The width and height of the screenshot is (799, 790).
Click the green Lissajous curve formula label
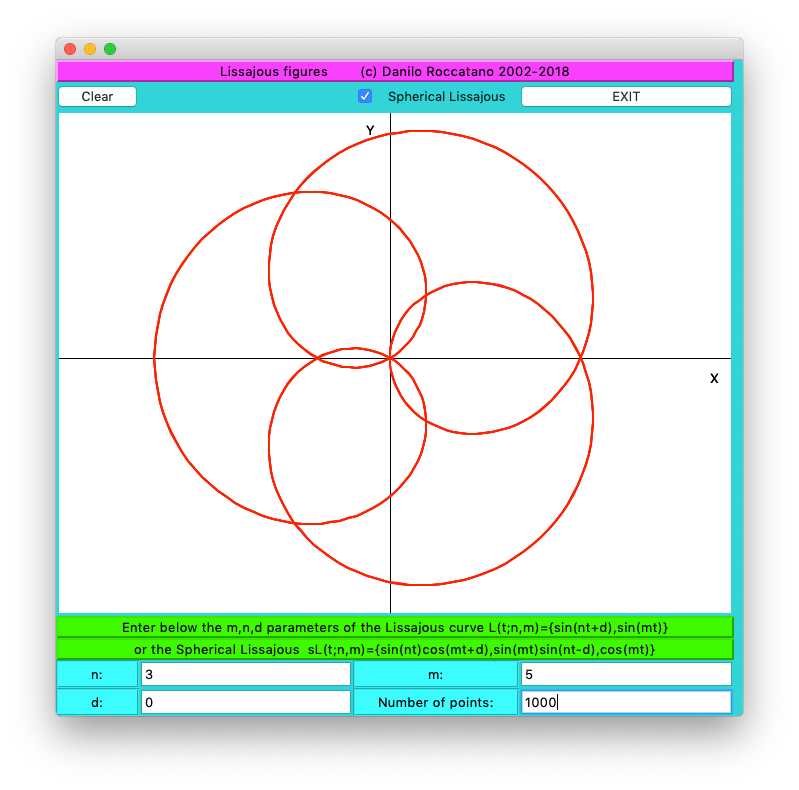click(x=395, y=627)
